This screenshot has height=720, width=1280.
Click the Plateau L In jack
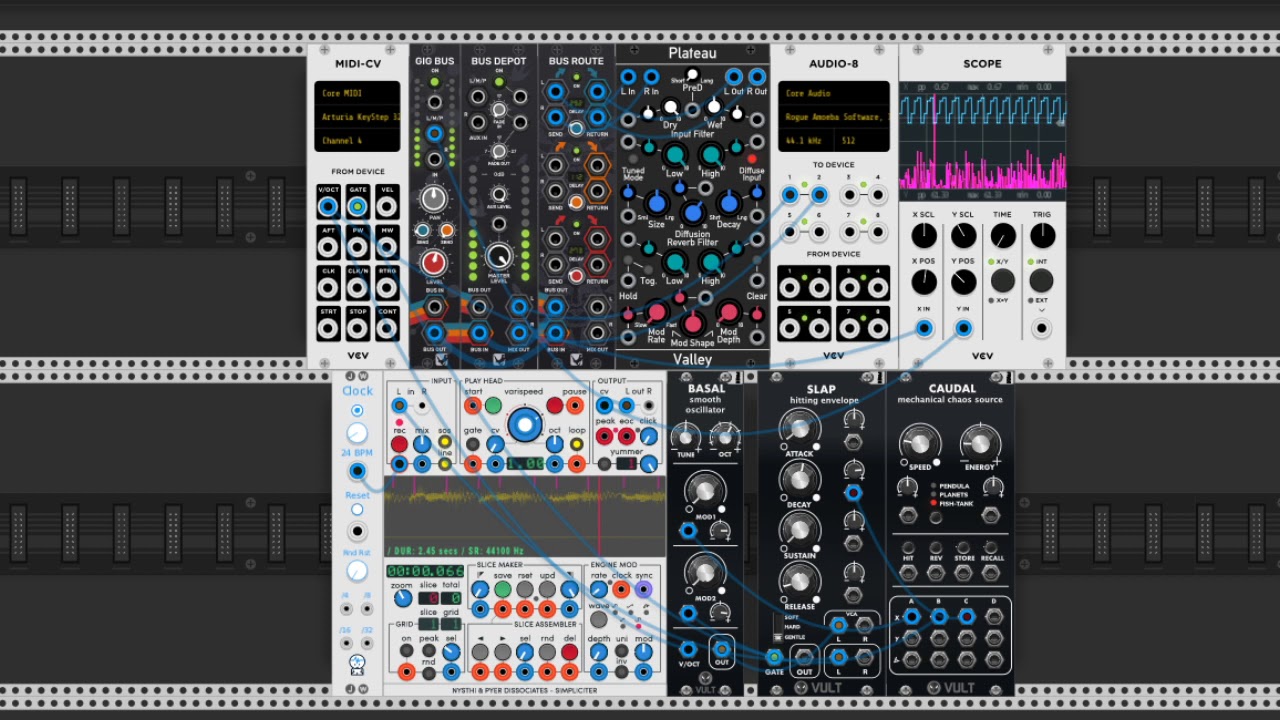click(x=628, y=77)
